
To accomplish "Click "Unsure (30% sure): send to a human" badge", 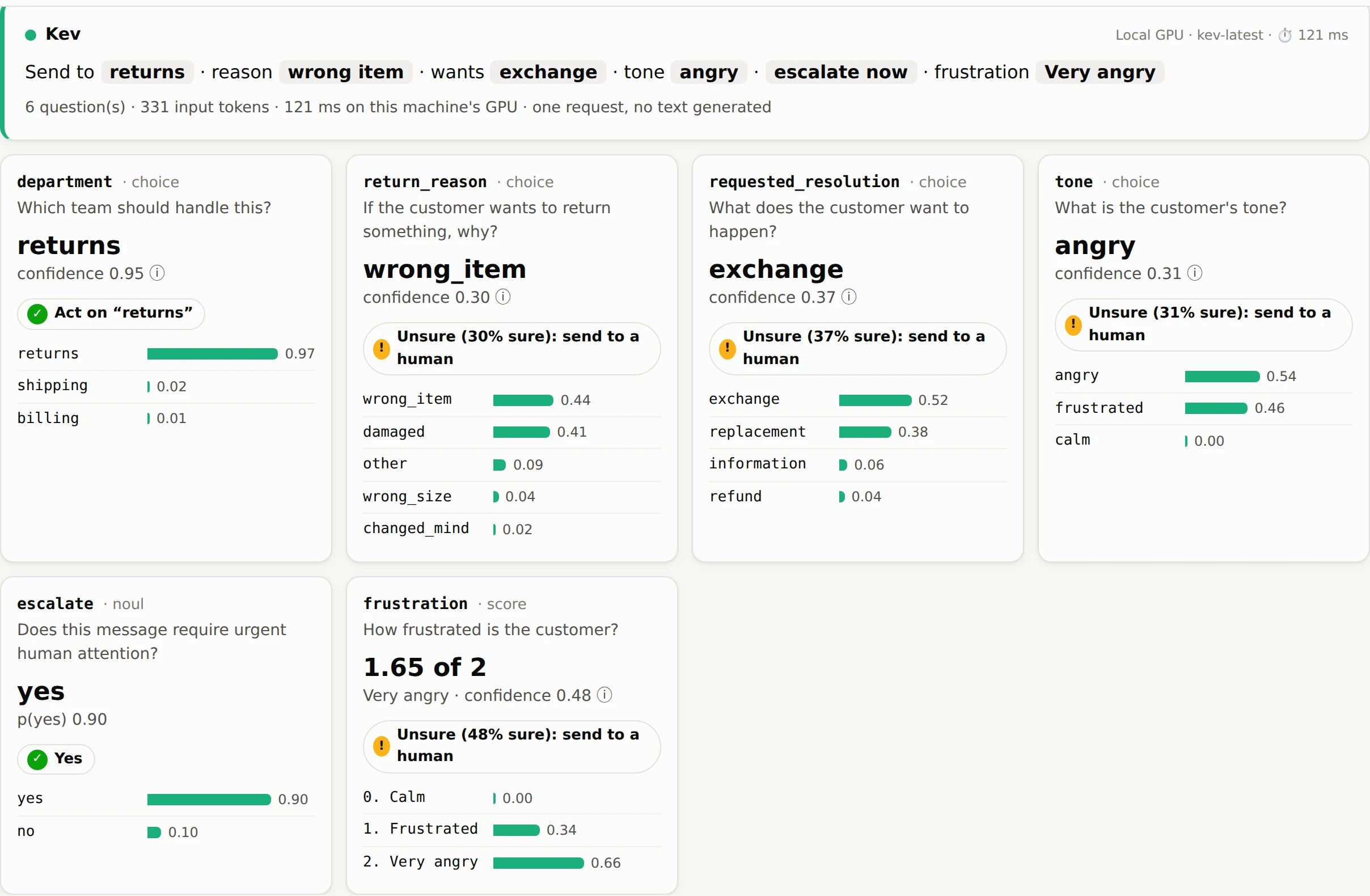I will click(x=511, y=348).
